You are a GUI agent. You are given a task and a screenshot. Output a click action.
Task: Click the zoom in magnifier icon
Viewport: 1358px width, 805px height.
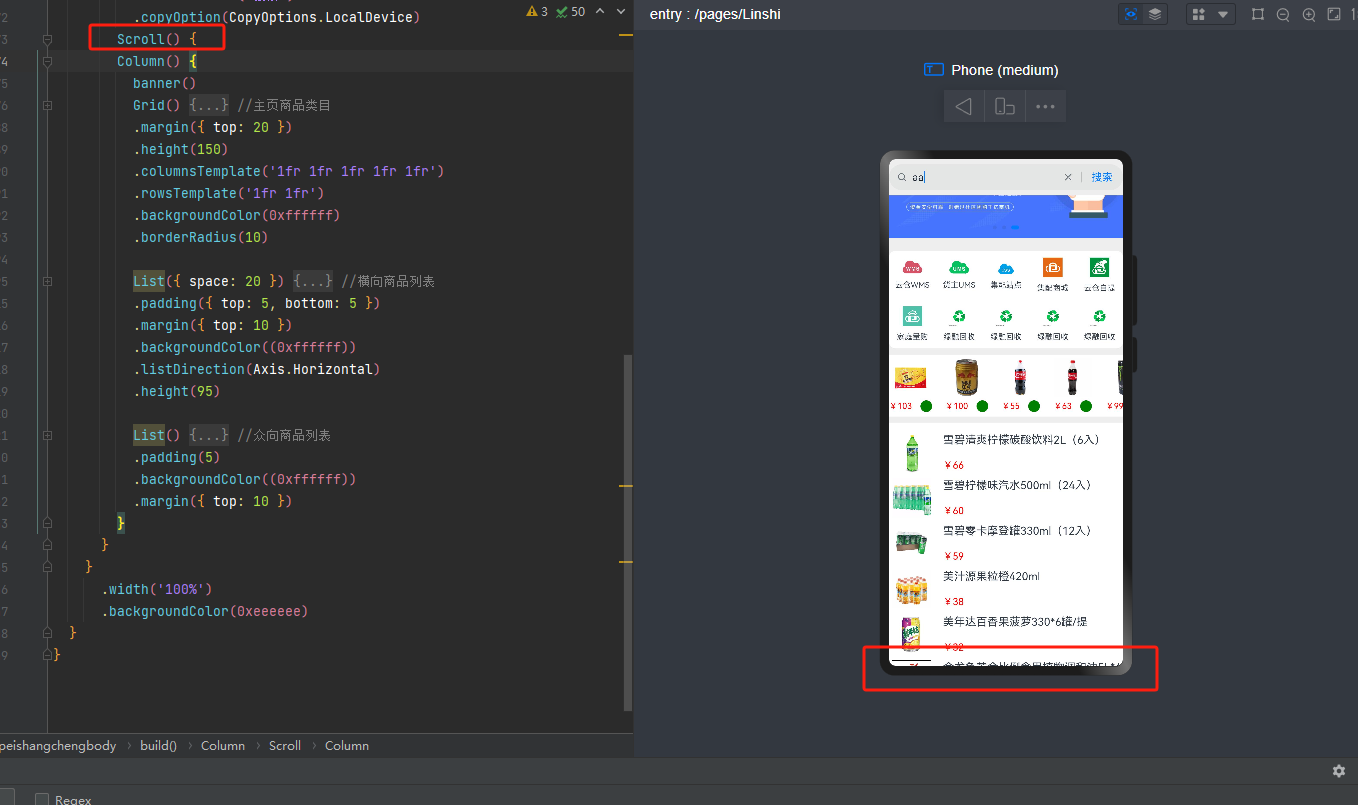[1308, 14]
